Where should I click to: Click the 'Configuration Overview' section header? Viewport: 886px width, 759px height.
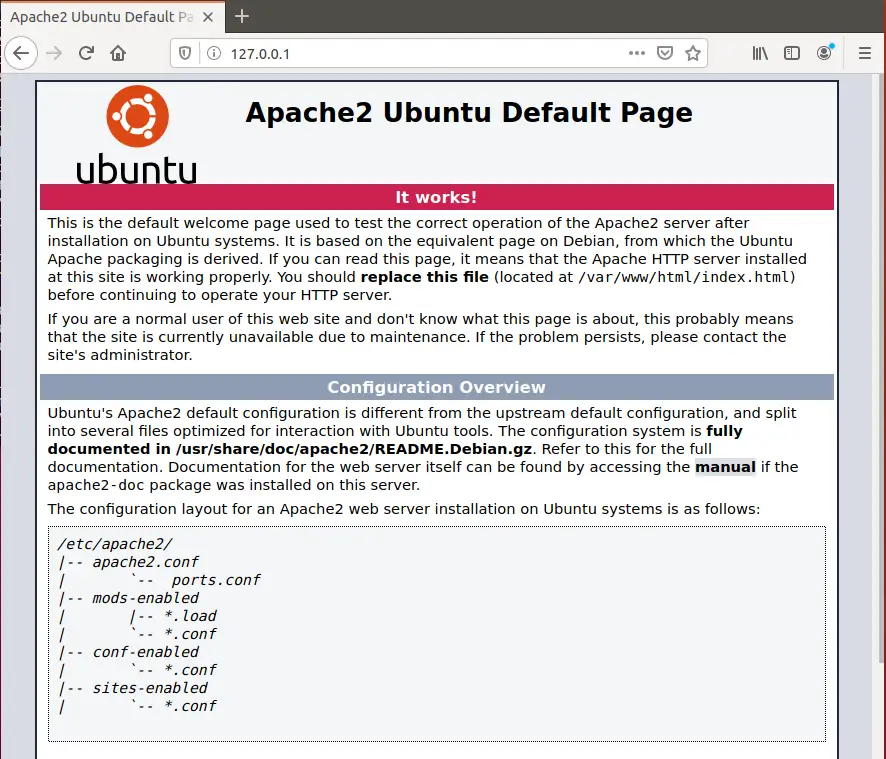click(x=436, y=387)
